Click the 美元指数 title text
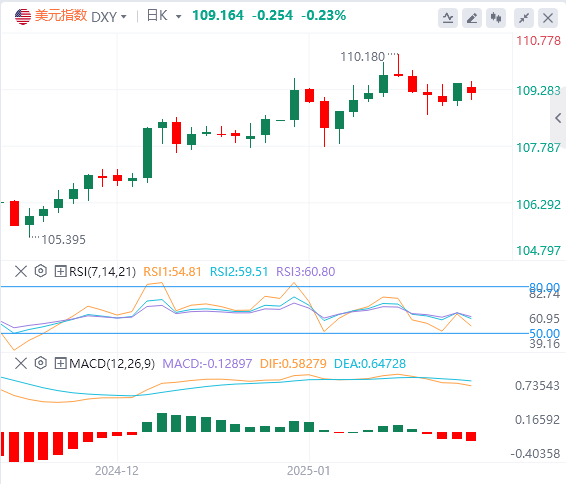Image resolution: width=566 pixels, height=484 pixels. coord(61,16)
